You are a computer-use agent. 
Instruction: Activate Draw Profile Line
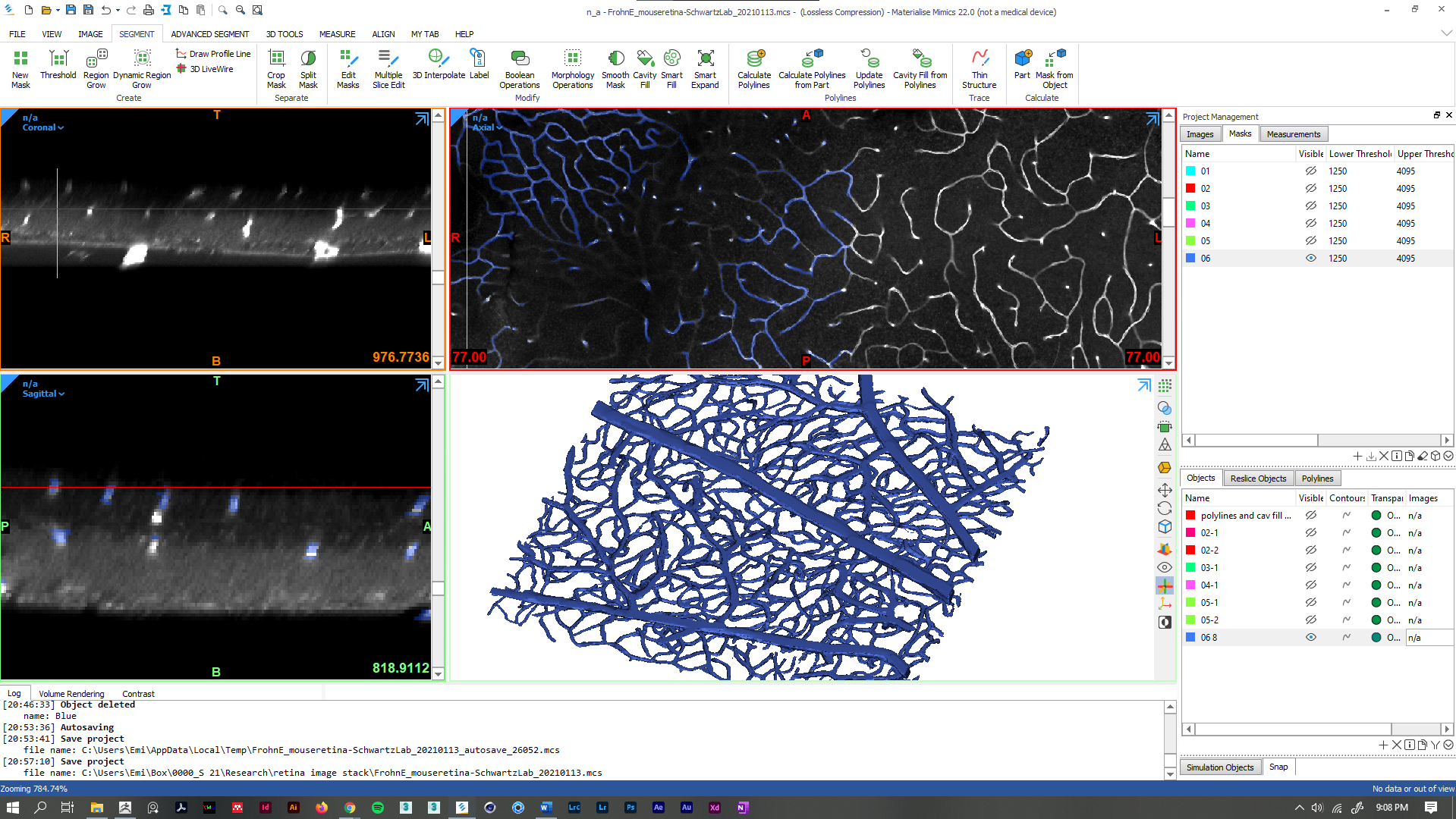point(213,54)
